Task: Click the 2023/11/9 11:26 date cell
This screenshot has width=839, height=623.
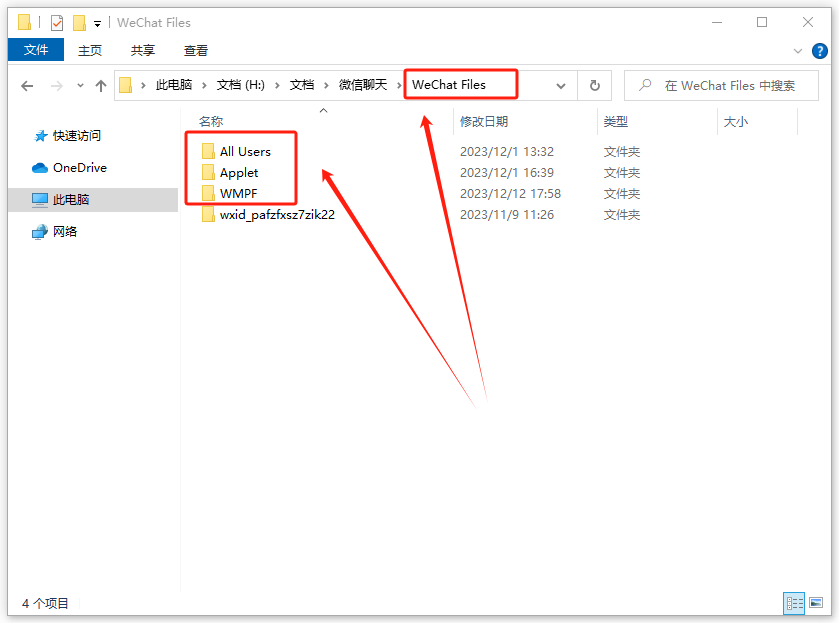Action: [507, 215]
